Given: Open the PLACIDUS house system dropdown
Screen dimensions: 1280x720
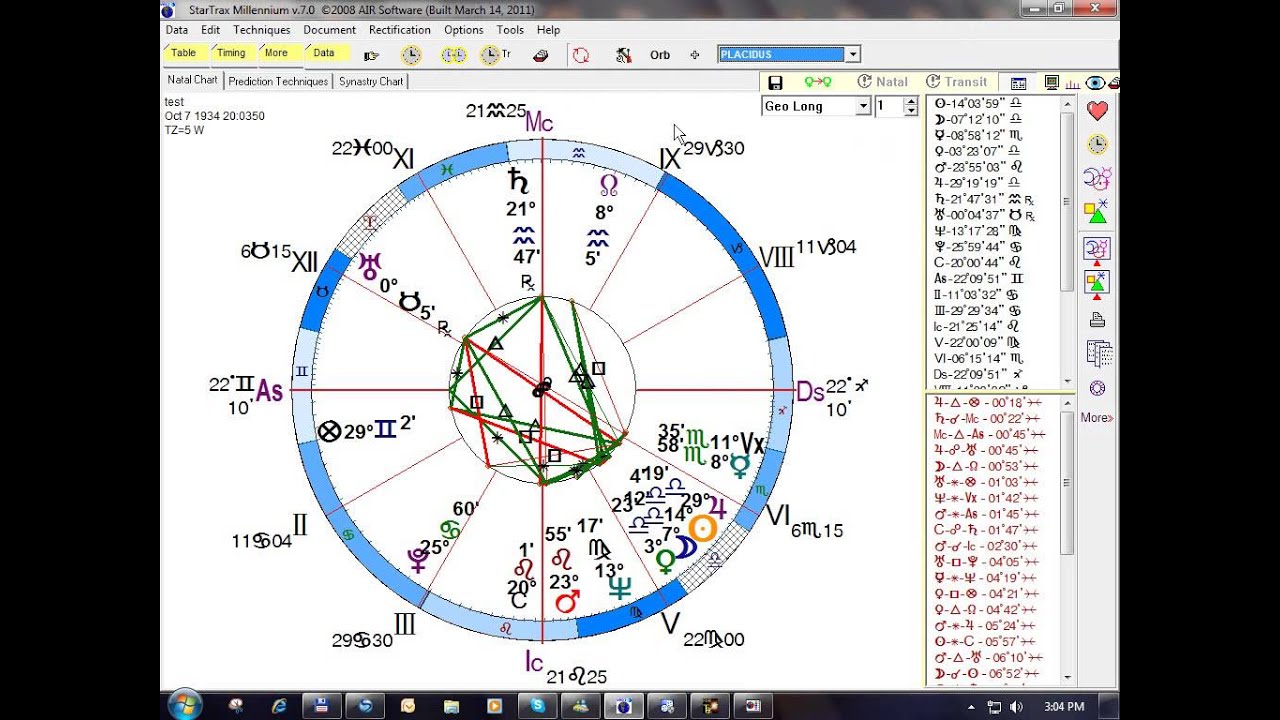Looking at the screenshot, I should (x=852, y=54).
